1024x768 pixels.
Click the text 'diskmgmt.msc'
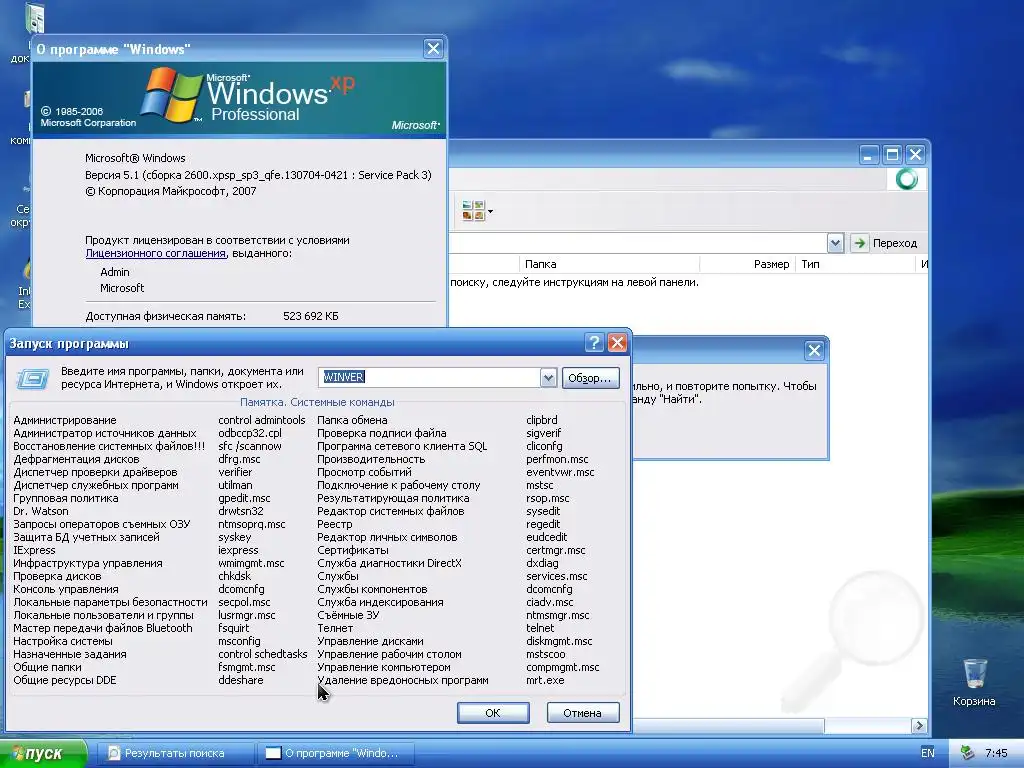click(559, 641)
